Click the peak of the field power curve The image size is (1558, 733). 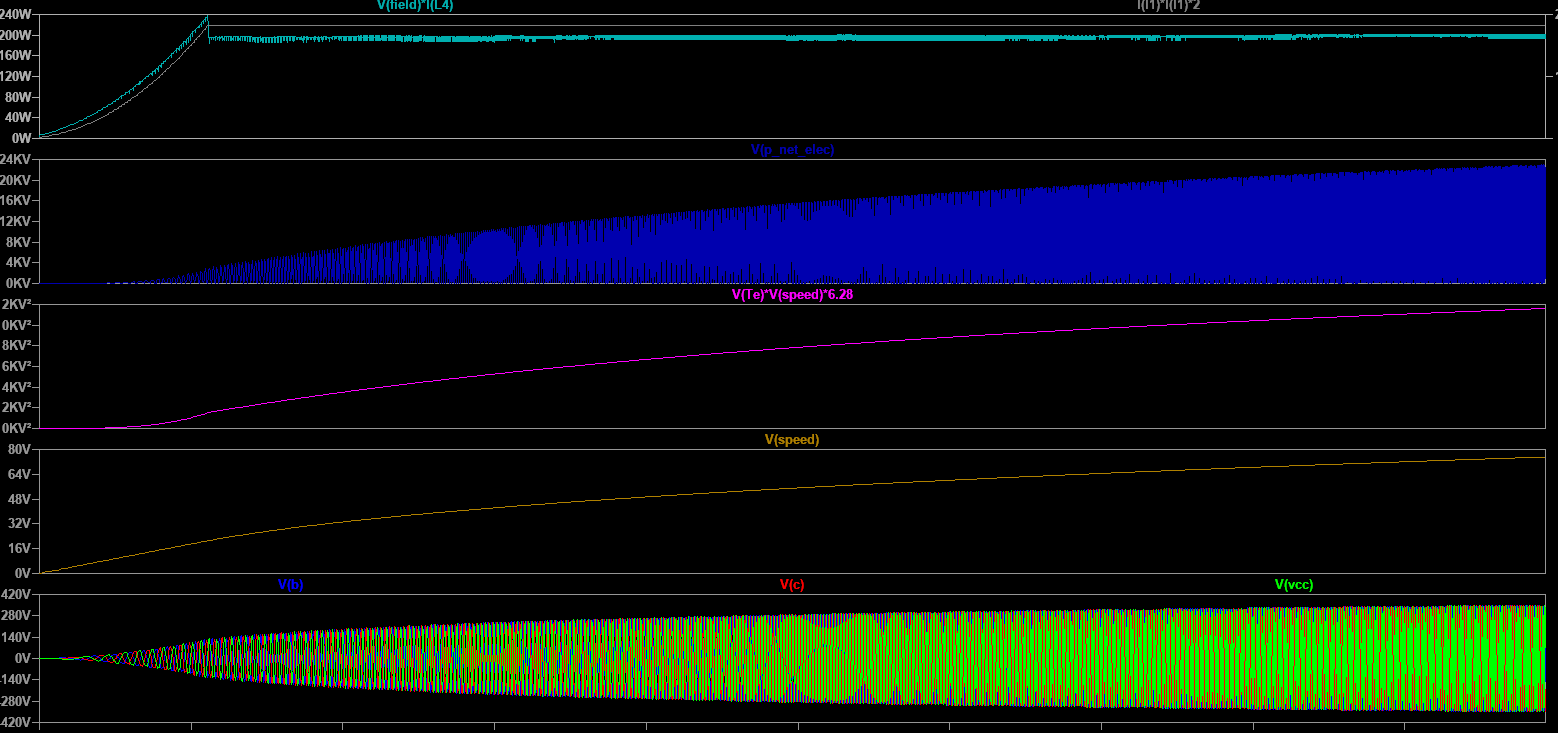click(x=207, y=17)
